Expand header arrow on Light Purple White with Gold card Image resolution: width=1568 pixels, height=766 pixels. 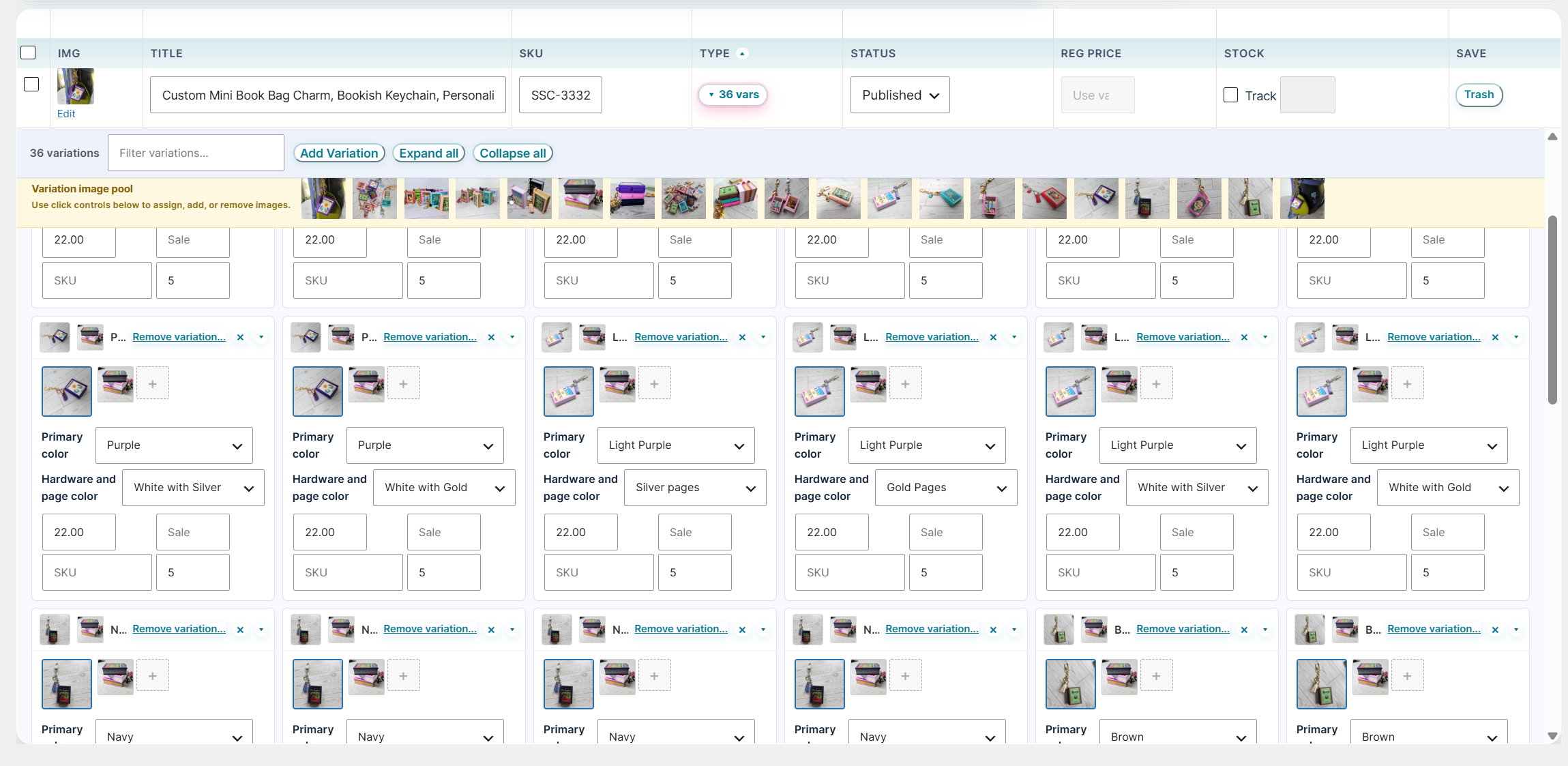(x=1516, y=337)
